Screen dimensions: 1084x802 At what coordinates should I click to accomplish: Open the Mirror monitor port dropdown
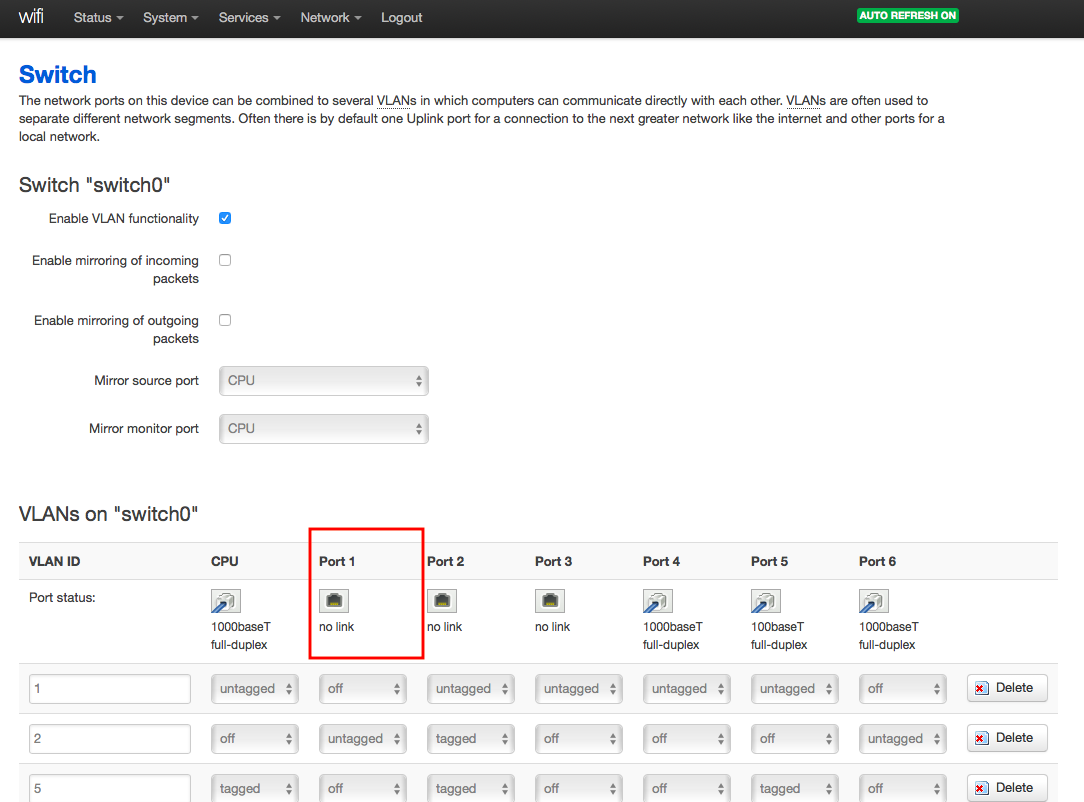tap(323, 428)
